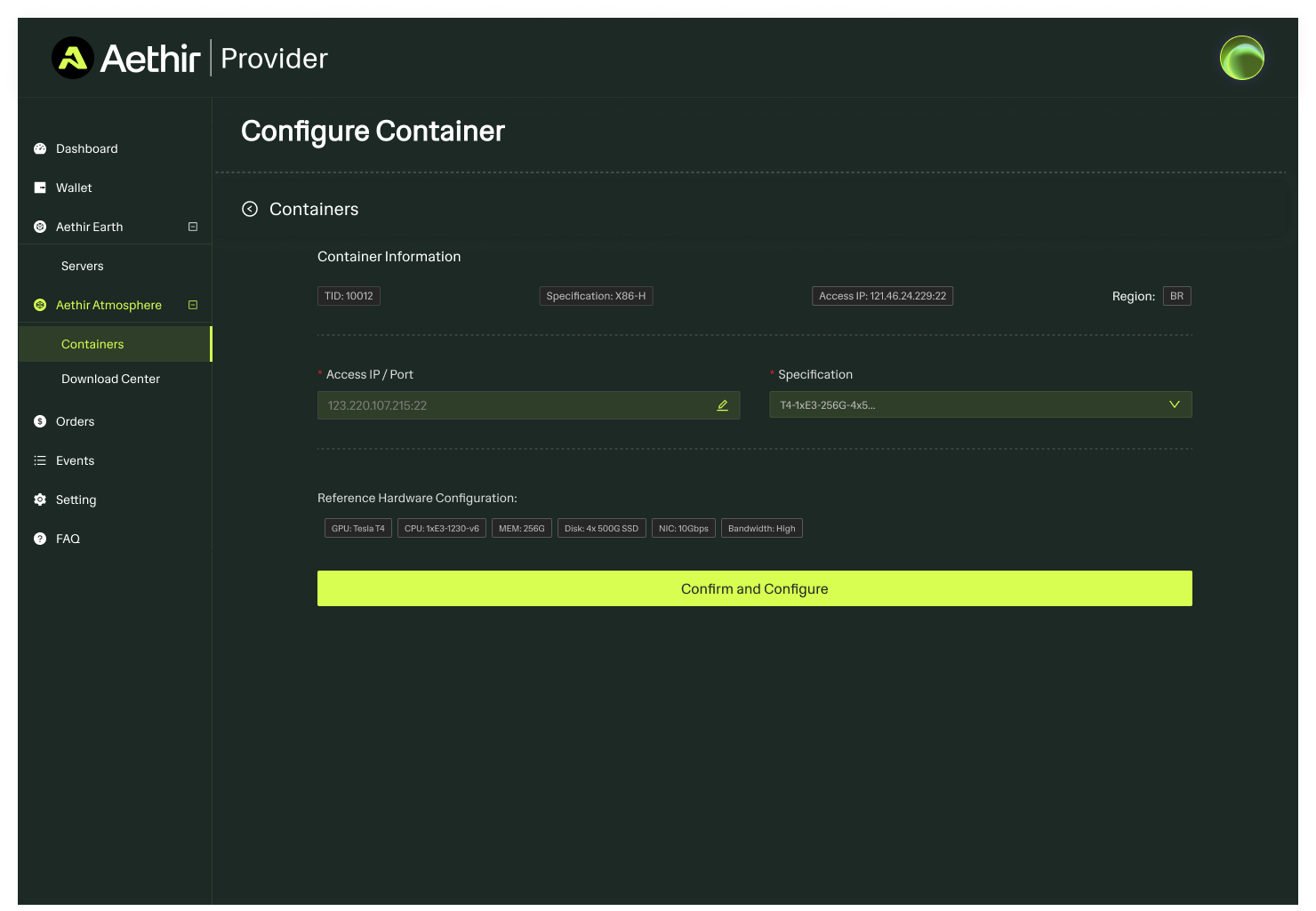Go to Servers in sidebar
Screen dimensions: 1316x911
click(x=83, y=266)
